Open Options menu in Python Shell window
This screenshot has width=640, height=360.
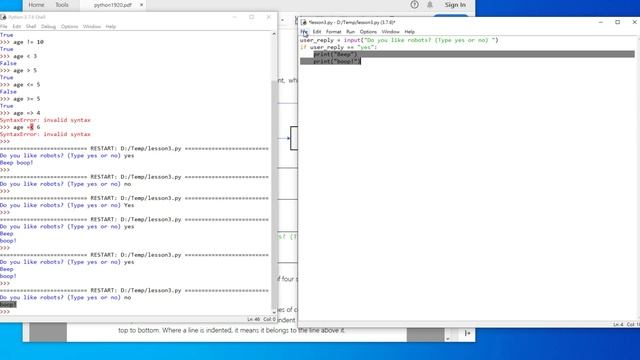(x=69, y=27)
